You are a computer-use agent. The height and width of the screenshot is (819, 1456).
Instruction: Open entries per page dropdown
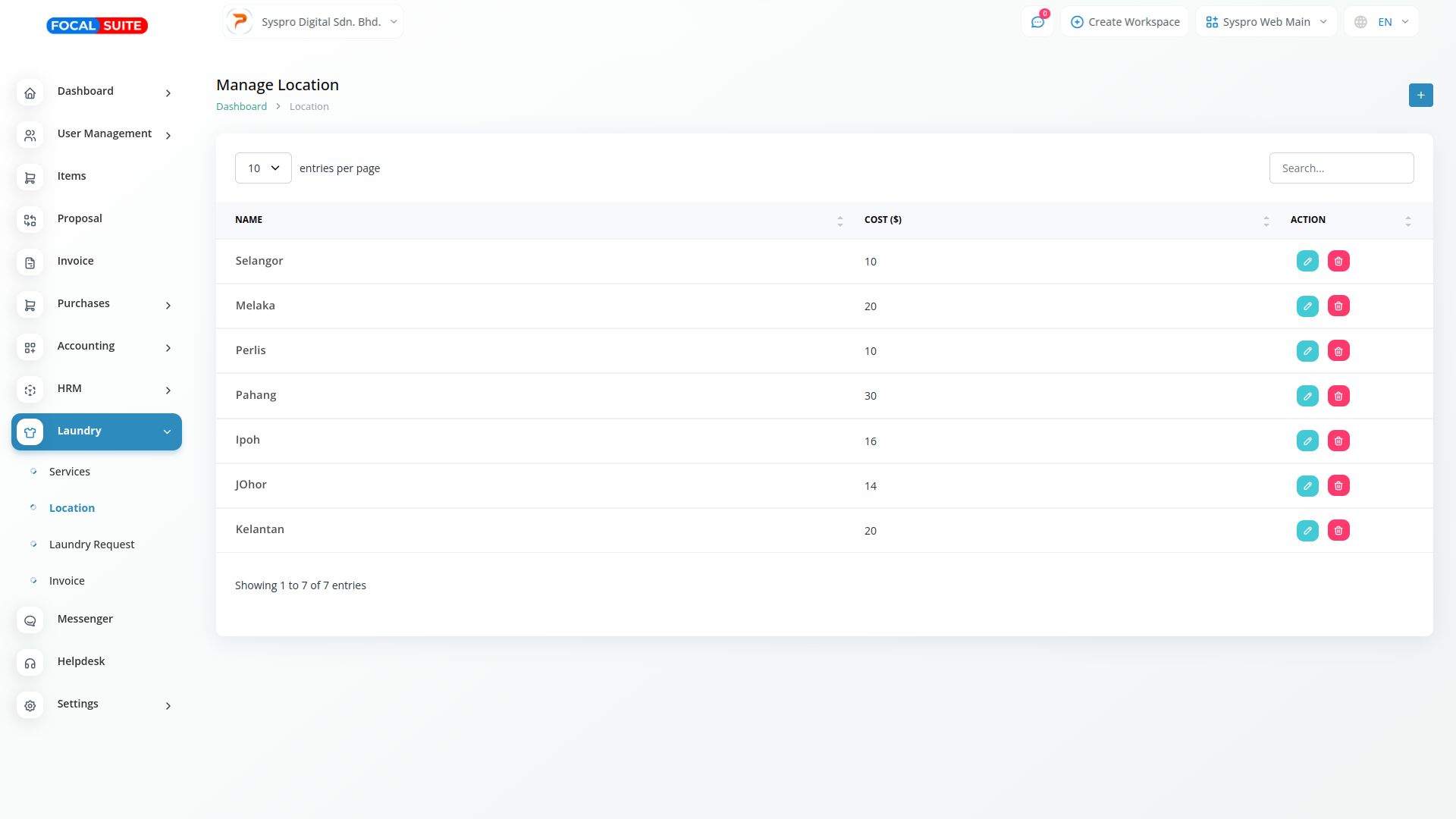(x=263, y=168)
